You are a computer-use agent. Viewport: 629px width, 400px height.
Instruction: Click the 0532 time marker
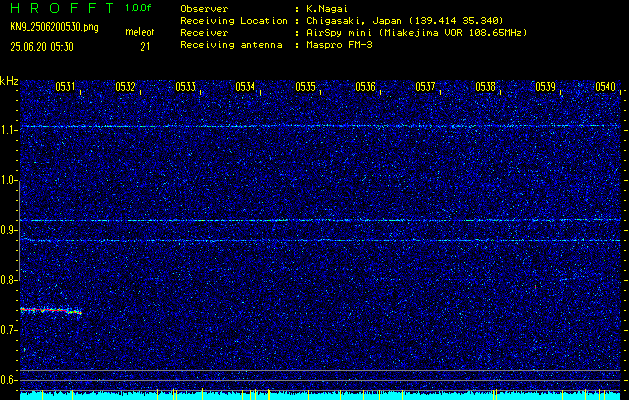pos(125,87)
